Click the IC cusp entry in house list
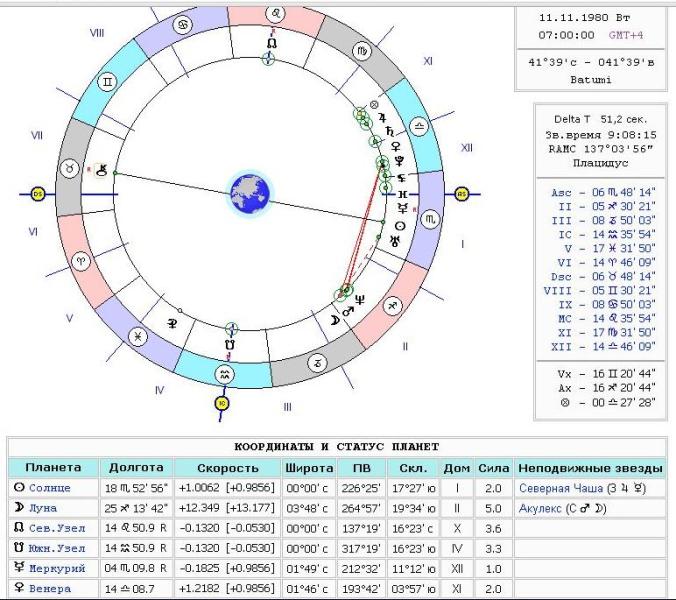The image size is (676, 600). 607,234
